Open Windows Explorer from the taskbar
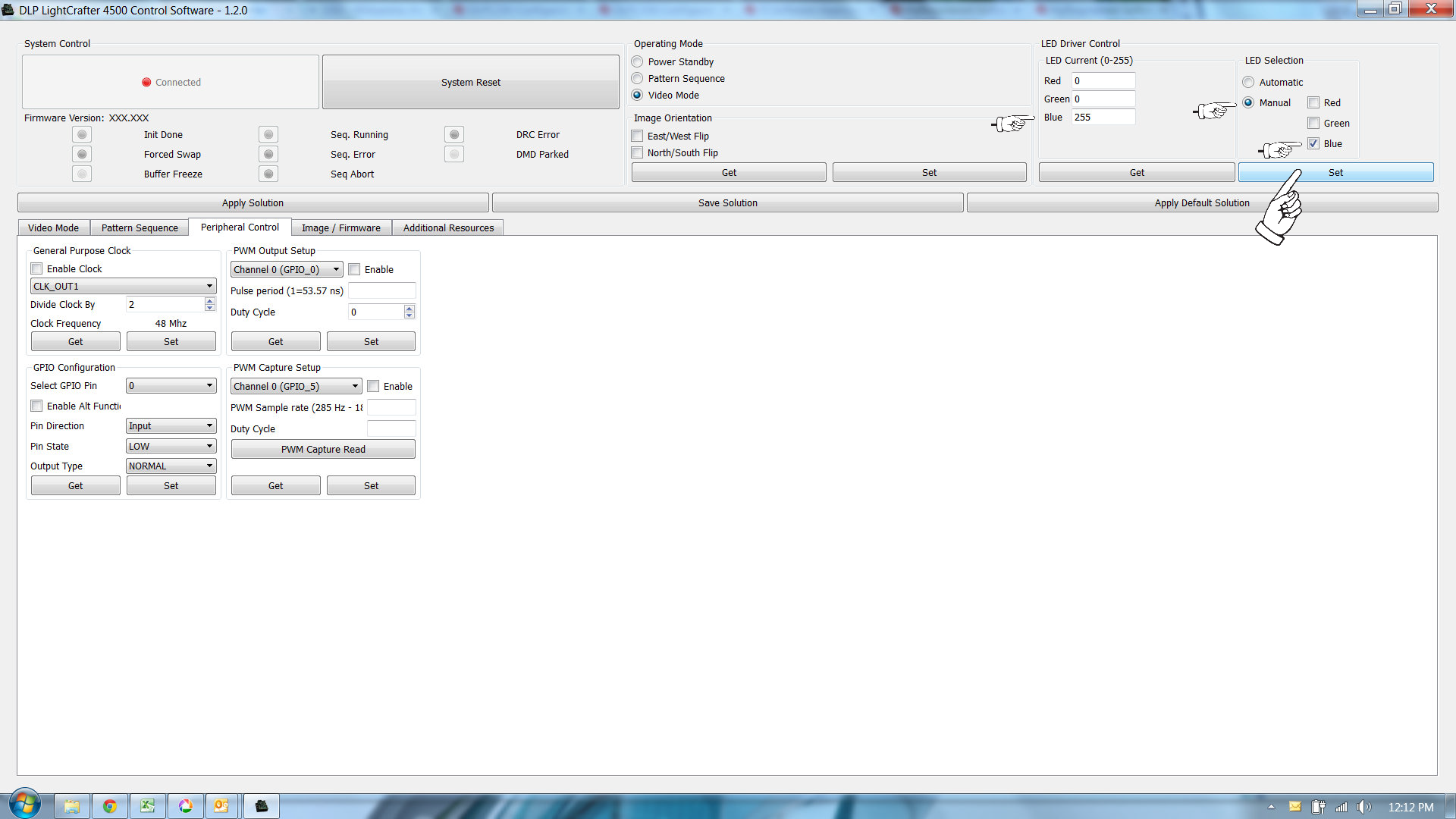Screen dimensions: 1456x819 click(72, 805)
